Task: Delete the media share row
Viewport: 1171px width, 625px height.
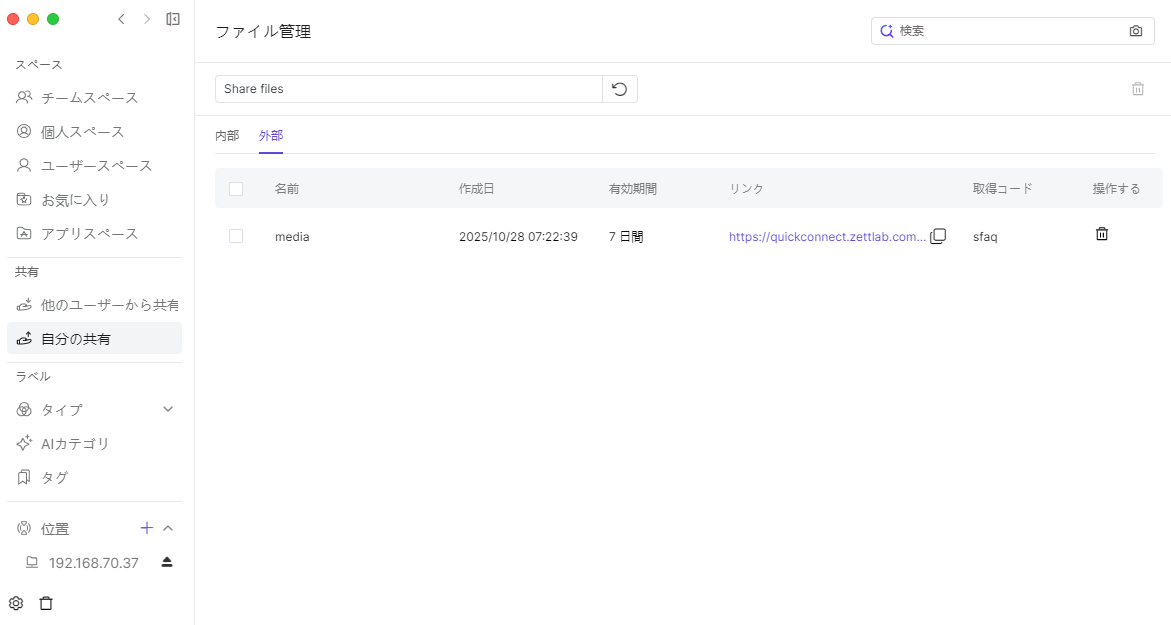Action: (1102, 234)
